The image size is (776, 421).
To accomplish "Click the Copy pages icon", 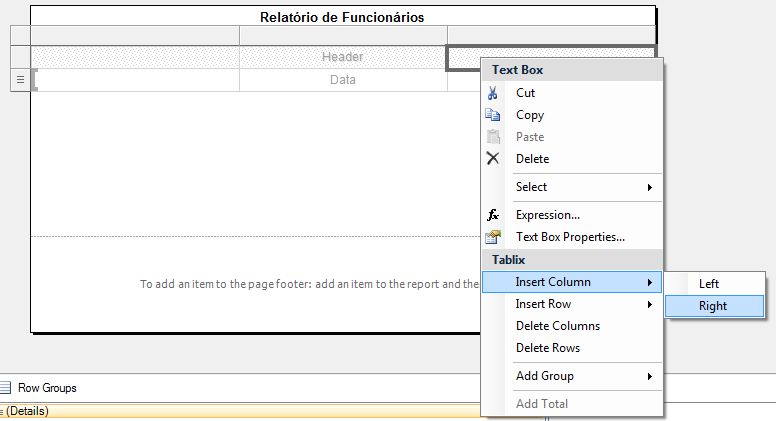I will (x=492, y=115).
